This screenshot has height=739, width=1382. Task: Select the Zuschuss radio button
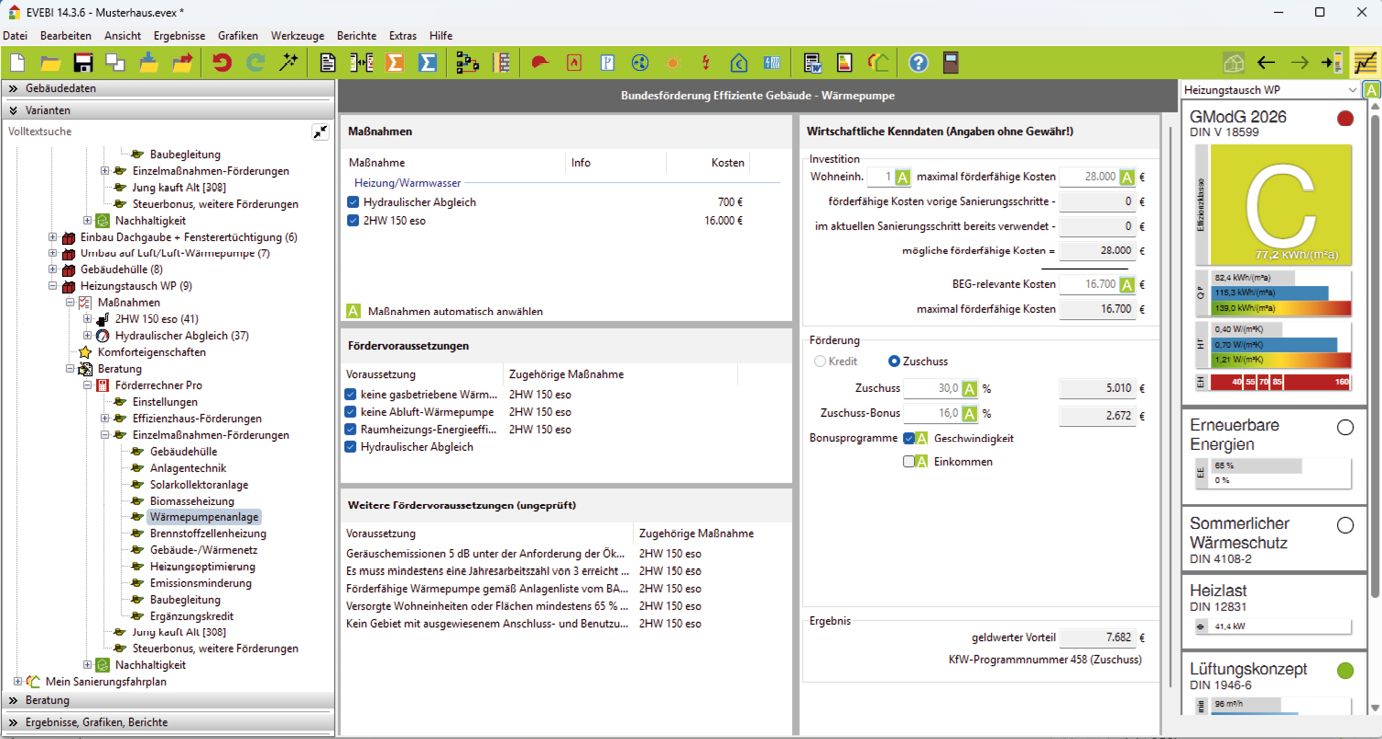point(894,361)
